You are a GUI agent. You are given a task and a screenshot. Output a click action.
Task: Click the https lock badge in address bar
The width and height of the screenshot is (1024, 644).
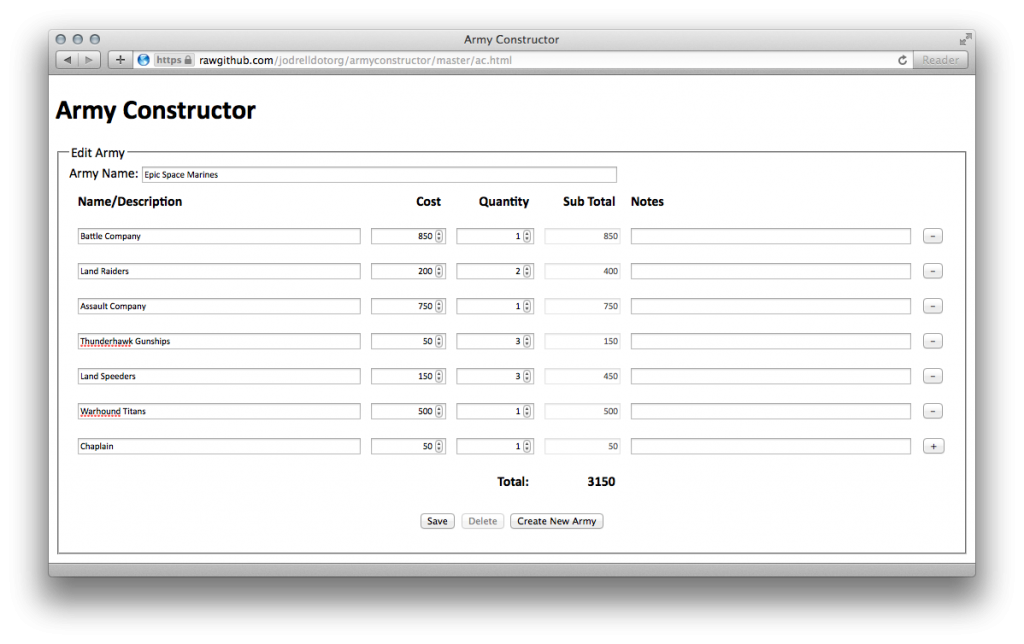(x=174, y=60)
